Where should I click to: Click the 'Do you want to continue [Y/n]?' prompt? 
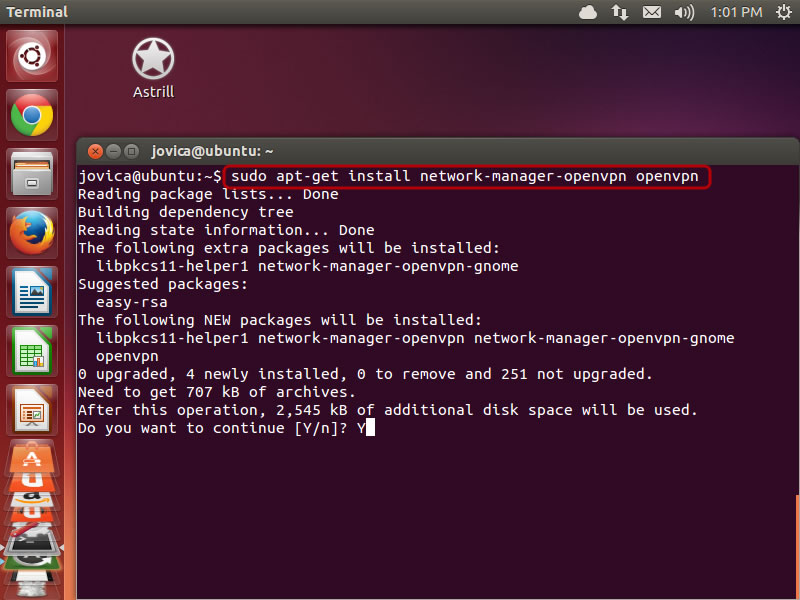pyautogui.click(x=213, y=428)
